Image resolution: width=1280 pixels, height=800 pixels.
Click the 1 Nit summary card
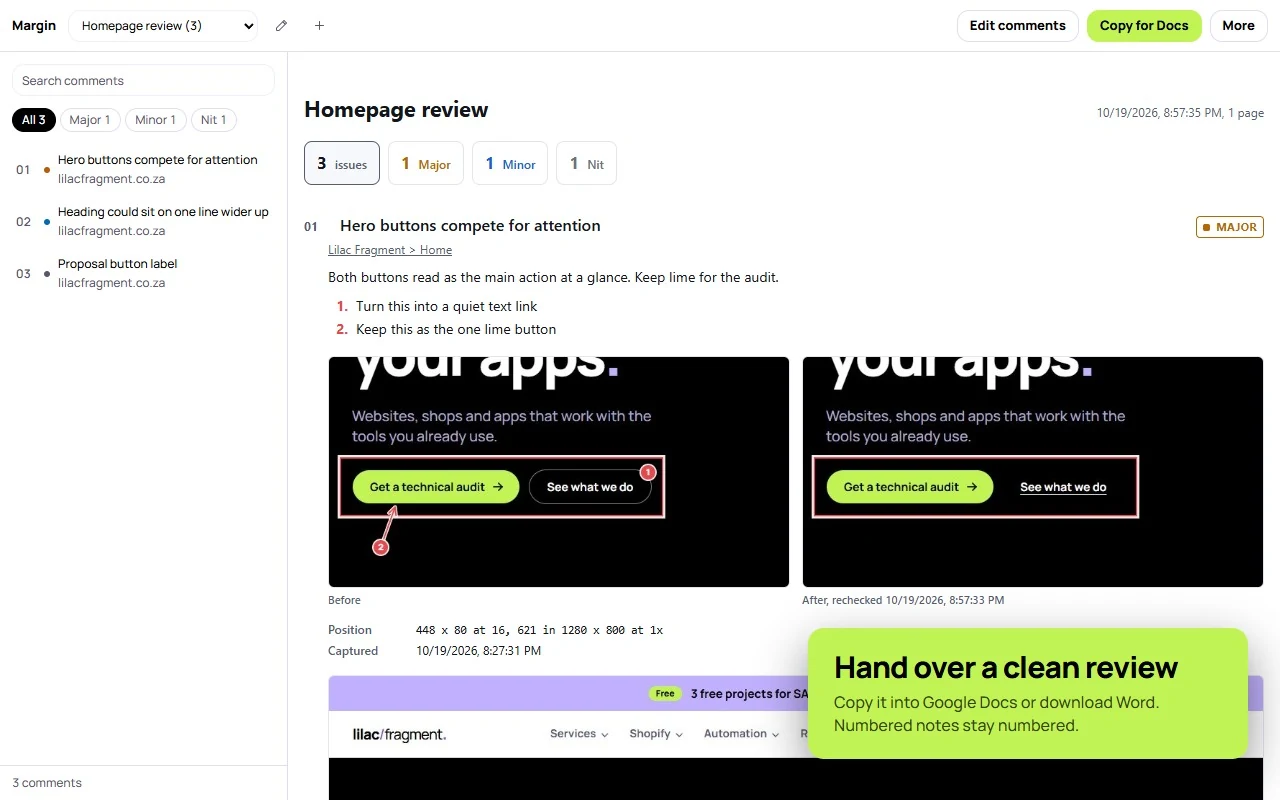[586, 163]
